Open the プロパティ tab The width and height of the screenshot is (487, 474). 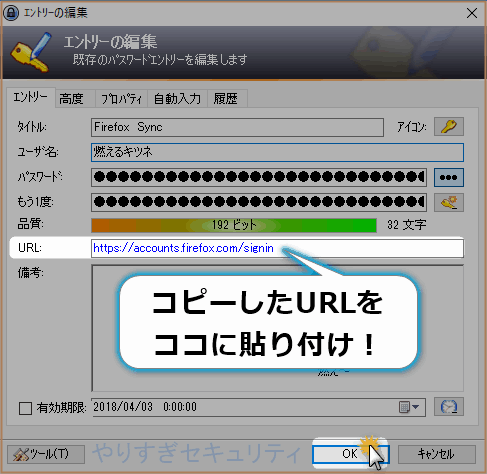point(121,99)
